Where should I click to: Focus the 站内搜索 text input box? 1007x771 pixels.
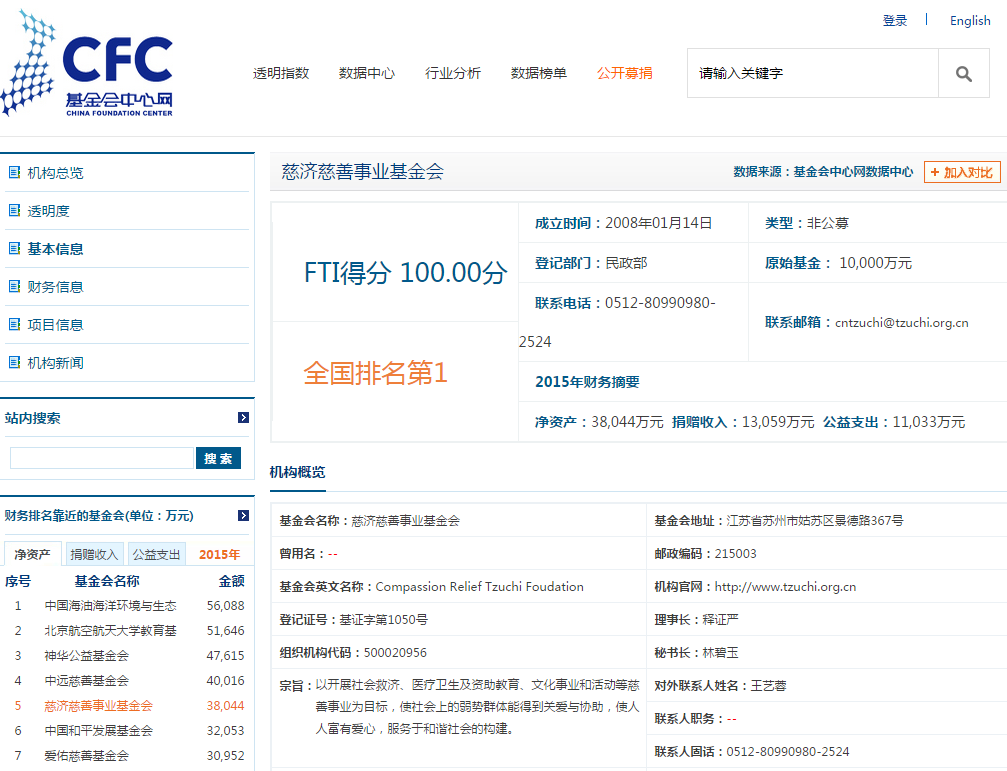click(x=102, y=458)
